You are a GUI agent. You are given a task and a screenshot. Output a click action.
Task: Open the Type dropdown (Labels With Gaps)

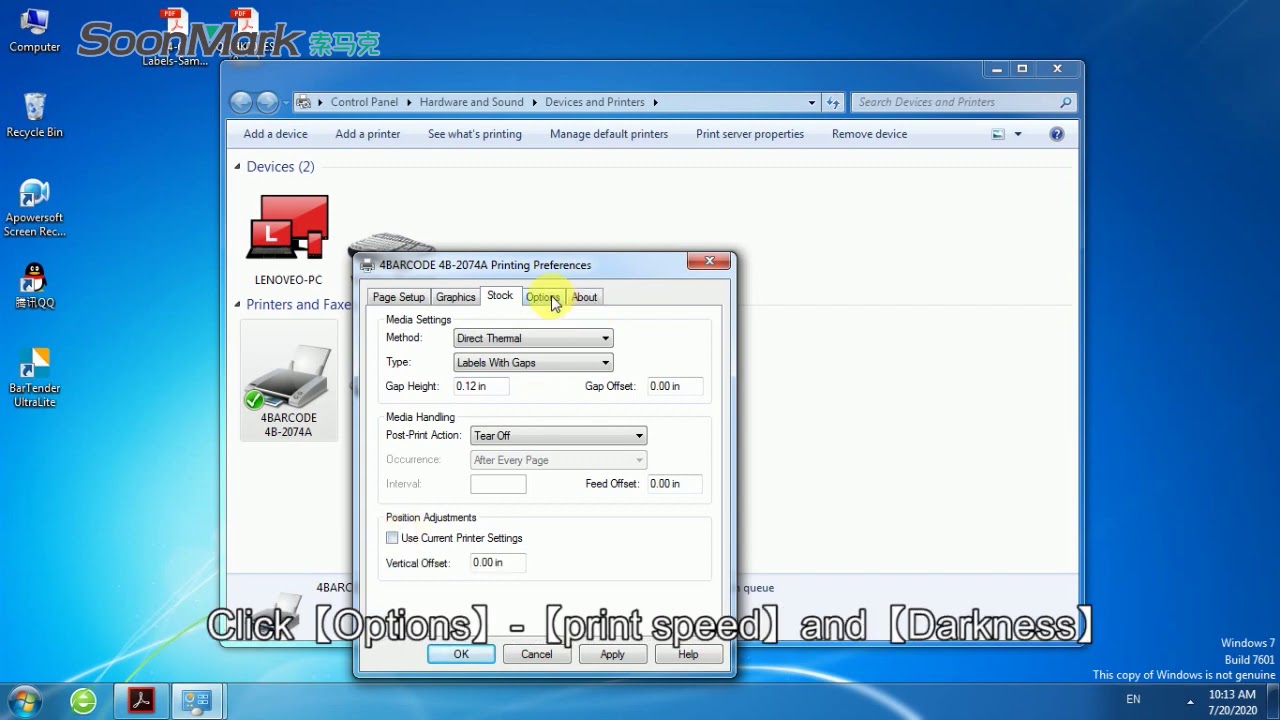533,363
